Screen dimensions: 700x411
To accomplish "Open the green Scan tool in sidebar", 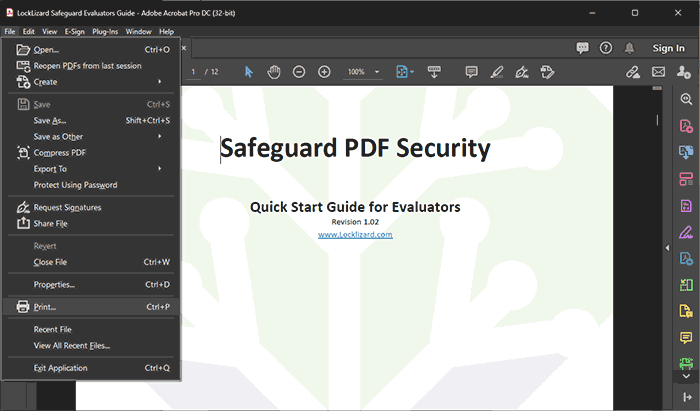I will tap(686, 363).
